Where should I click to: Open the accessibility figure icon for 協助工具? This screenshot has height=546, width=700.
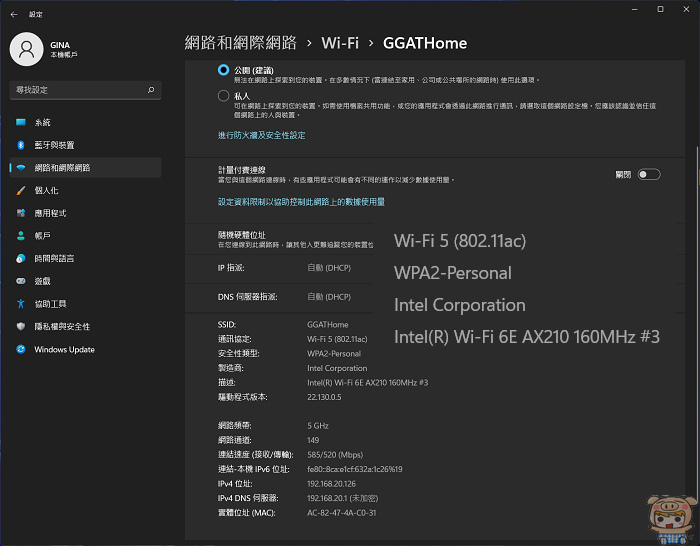tap(21, 304)
